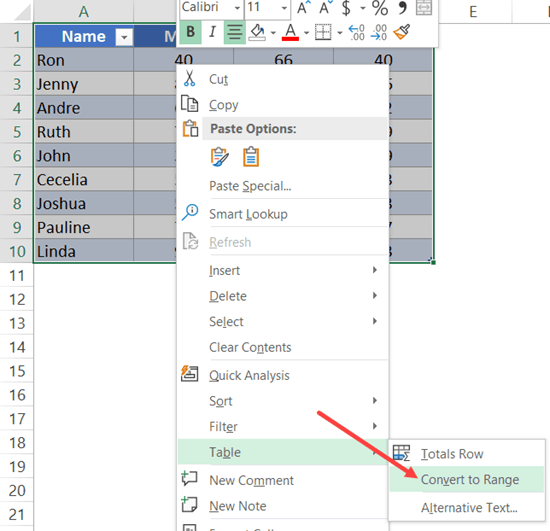Select paste with formatting brush option
Viewport: 550px width, 531px height.
[x=220, y=157]
